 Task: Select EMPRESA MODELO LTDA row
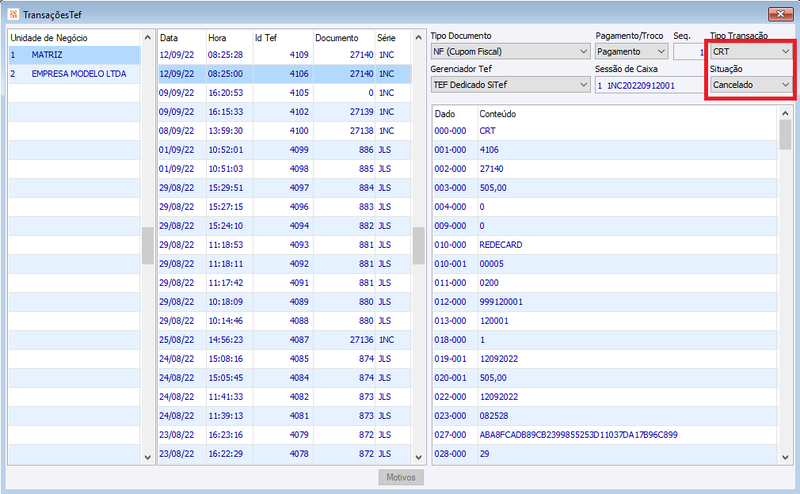tap(74, 73)
